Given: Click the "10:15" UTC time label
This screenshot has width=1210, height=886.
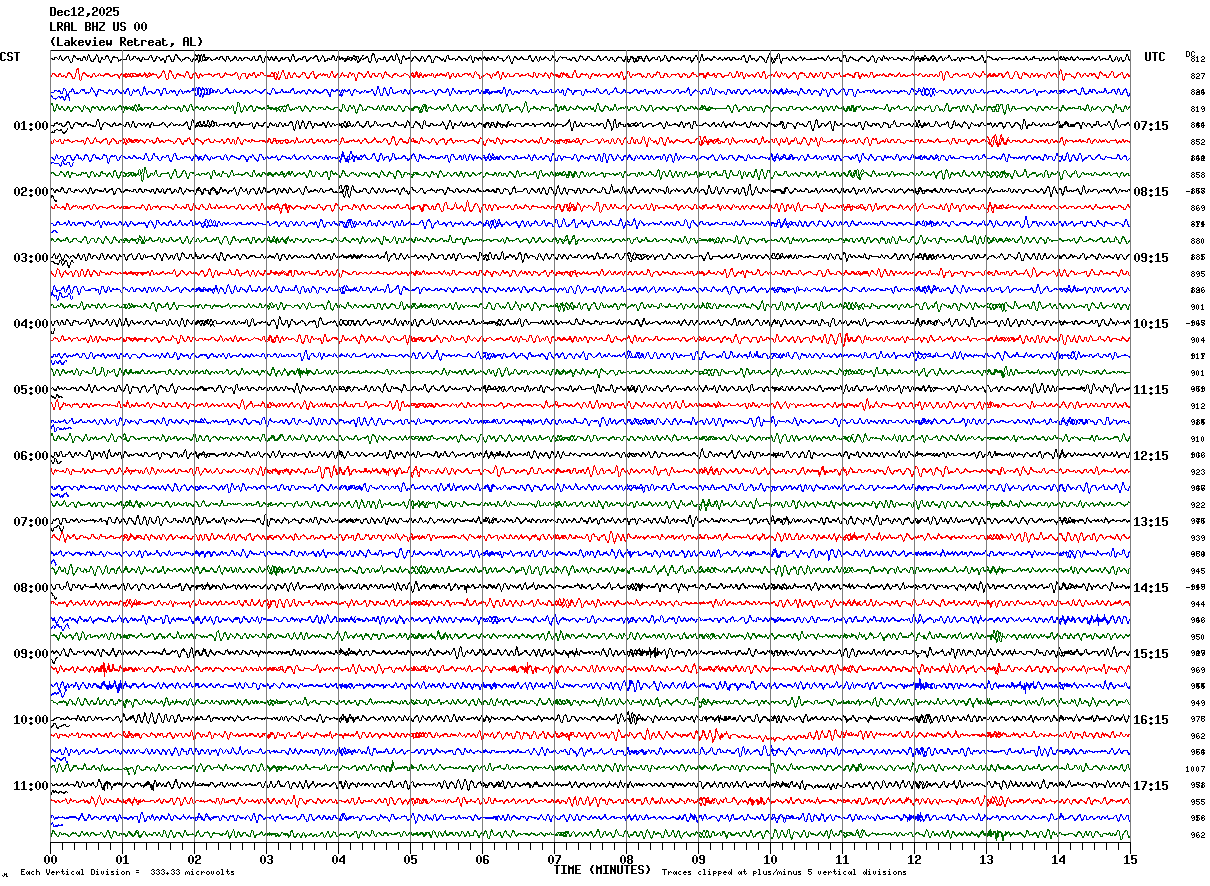Looking at the screenshot, I should (1151, 324).
